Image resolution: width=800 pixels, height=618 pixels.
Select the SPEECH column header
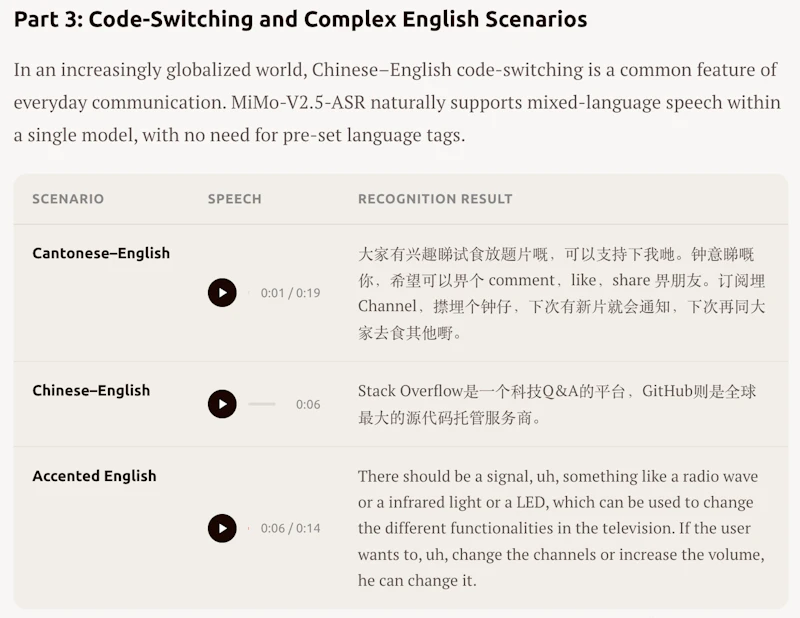click(x=234, y=199)
